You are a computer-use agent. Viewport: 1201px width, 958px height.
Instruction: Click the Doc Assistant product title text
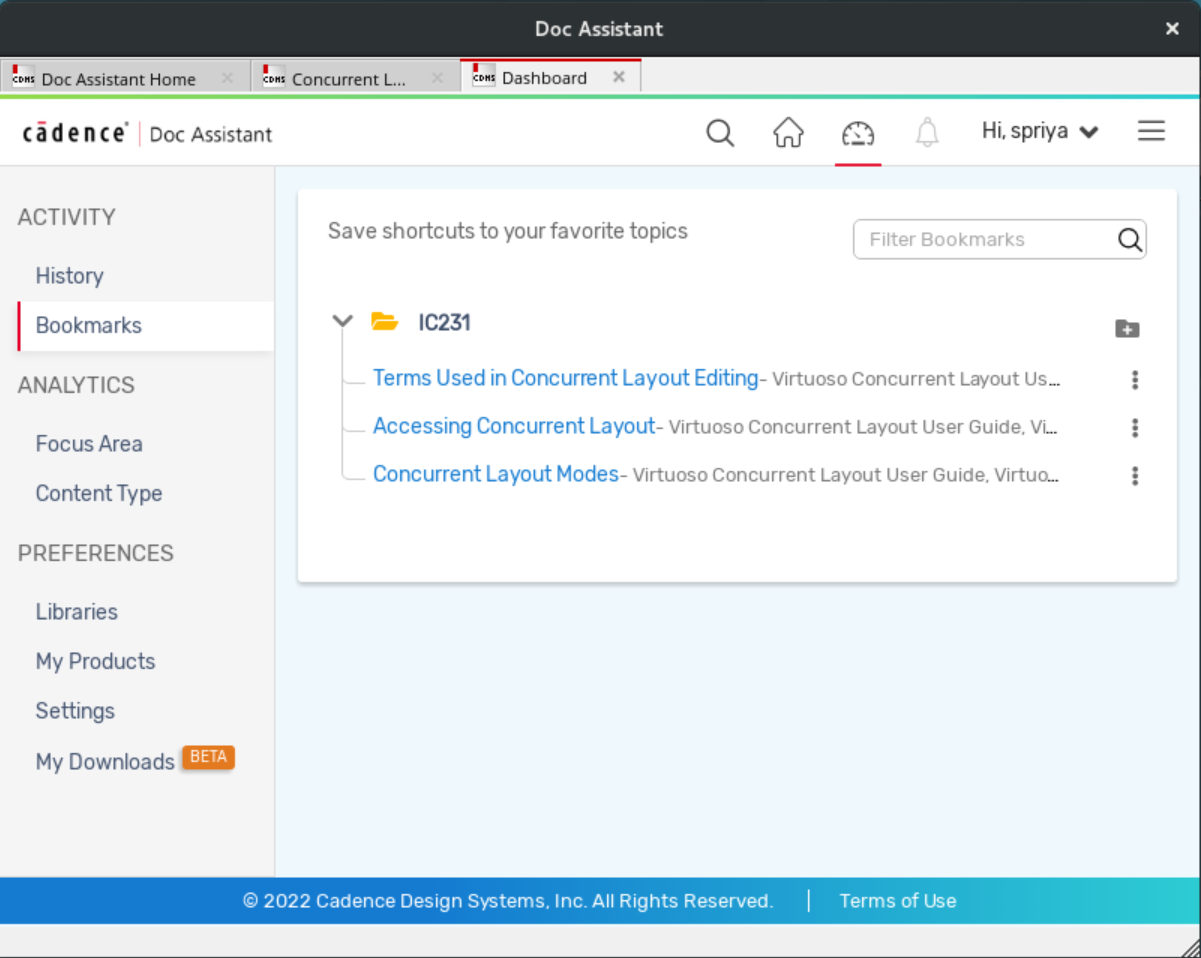pos(210,134)
